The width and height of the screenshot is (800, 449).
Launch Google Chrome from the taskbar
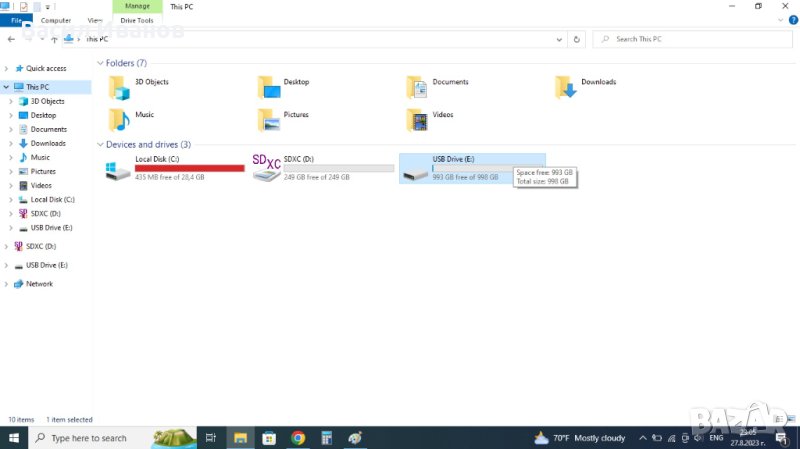tap(298, 438)
